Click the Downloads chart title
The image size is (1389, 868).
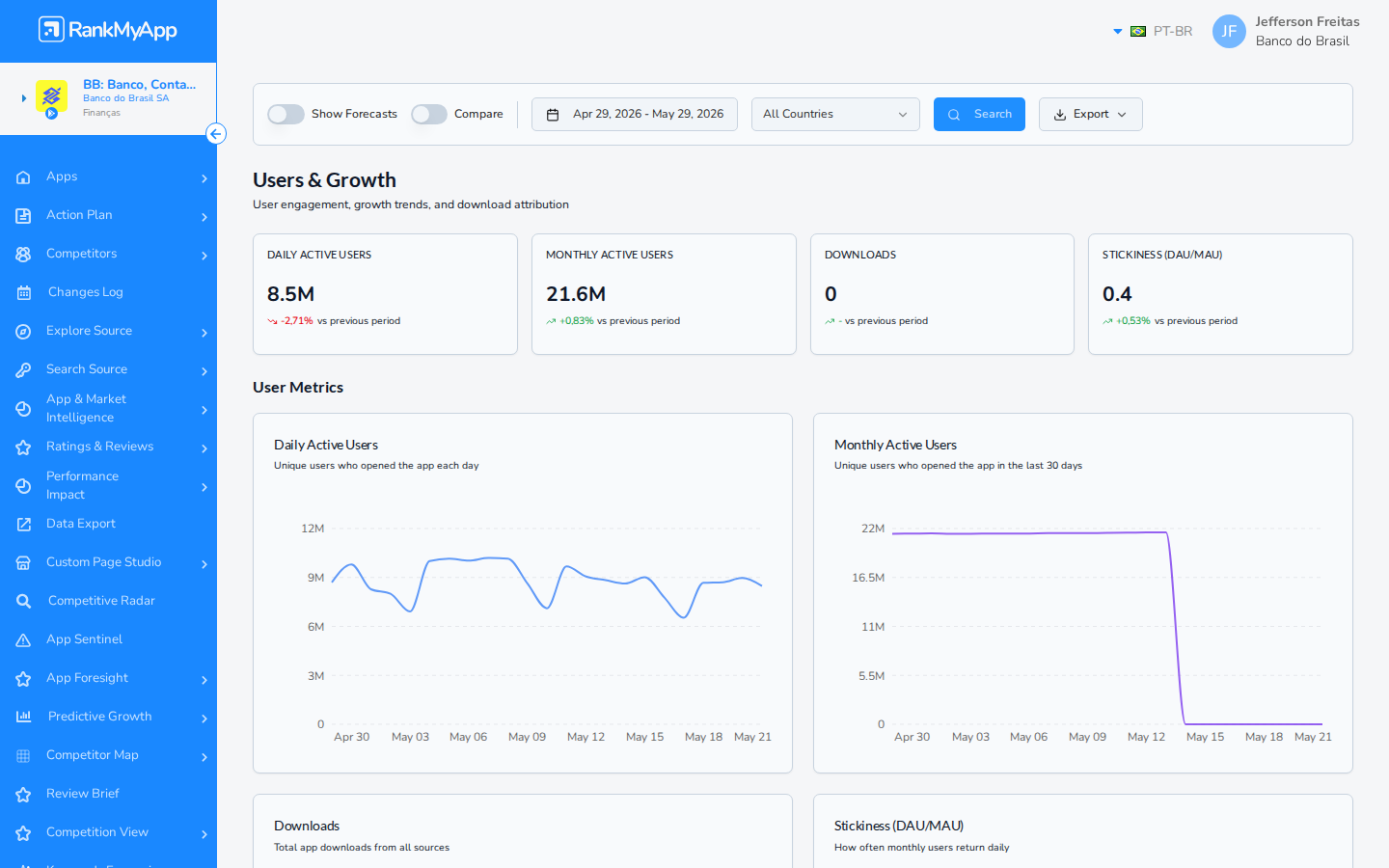pyautogui.click(x=307, y=826)
